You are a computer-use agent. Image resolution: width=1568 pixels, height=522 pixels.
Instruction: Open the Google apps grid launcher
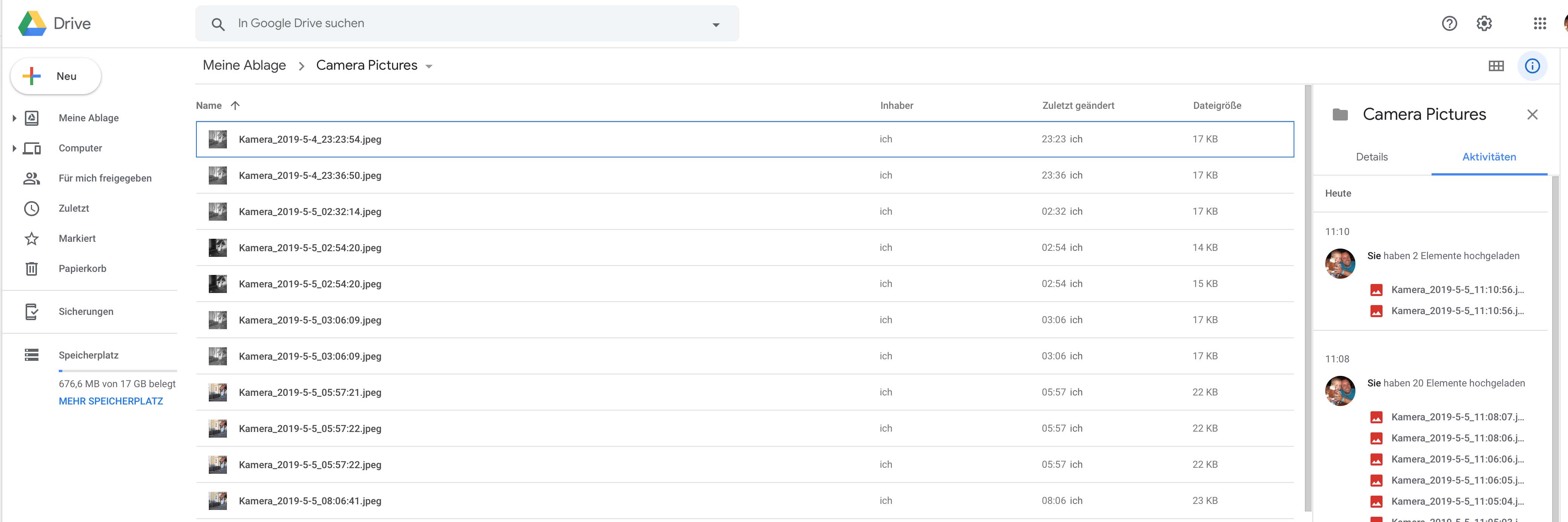[x=1539, y=24]
